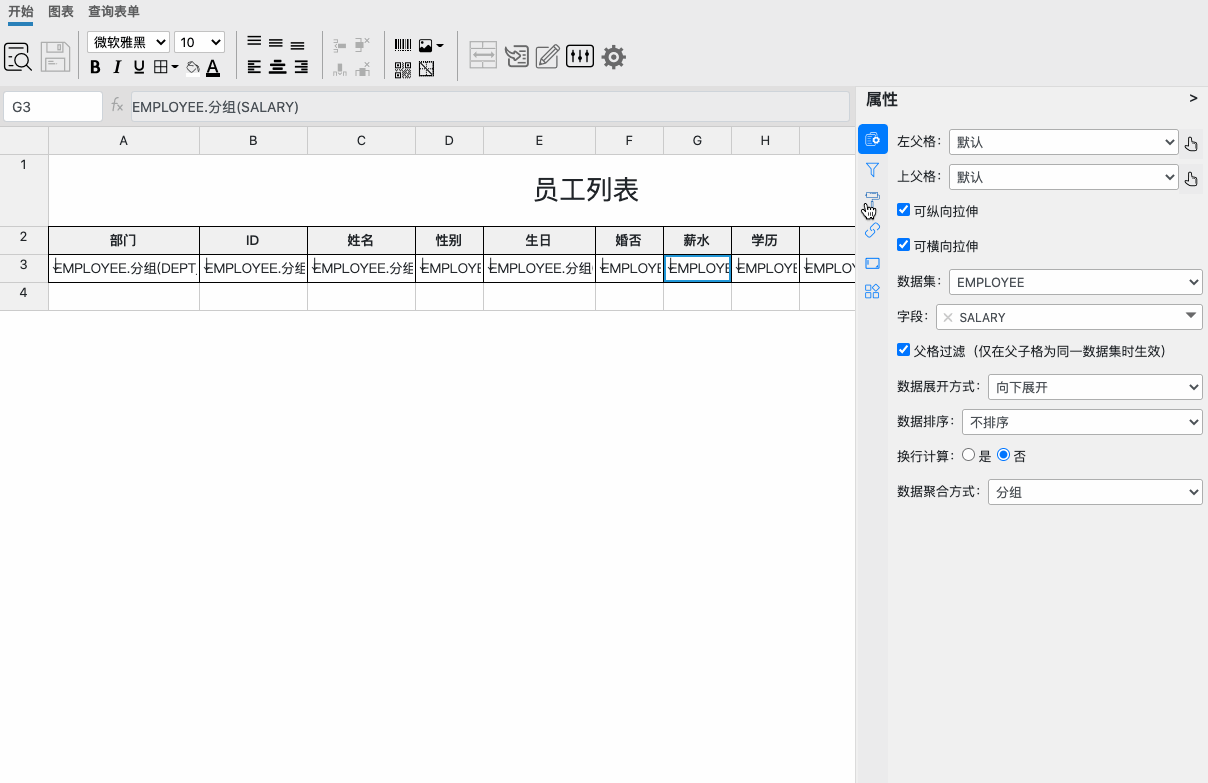Open the hyperlink sidebar tab
1208x783 pixels.
872,231
